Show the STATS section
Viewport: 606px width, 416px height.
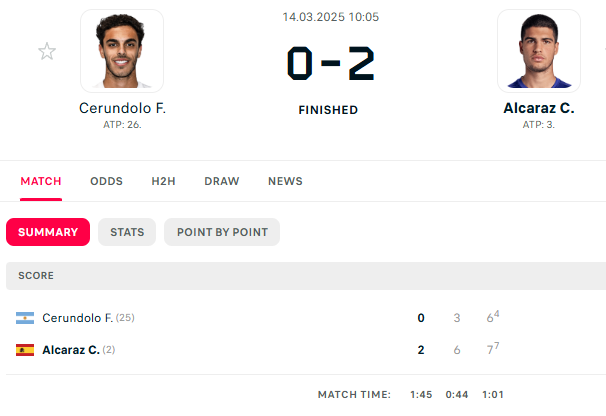pyautogui.click(x=127, y=232)
